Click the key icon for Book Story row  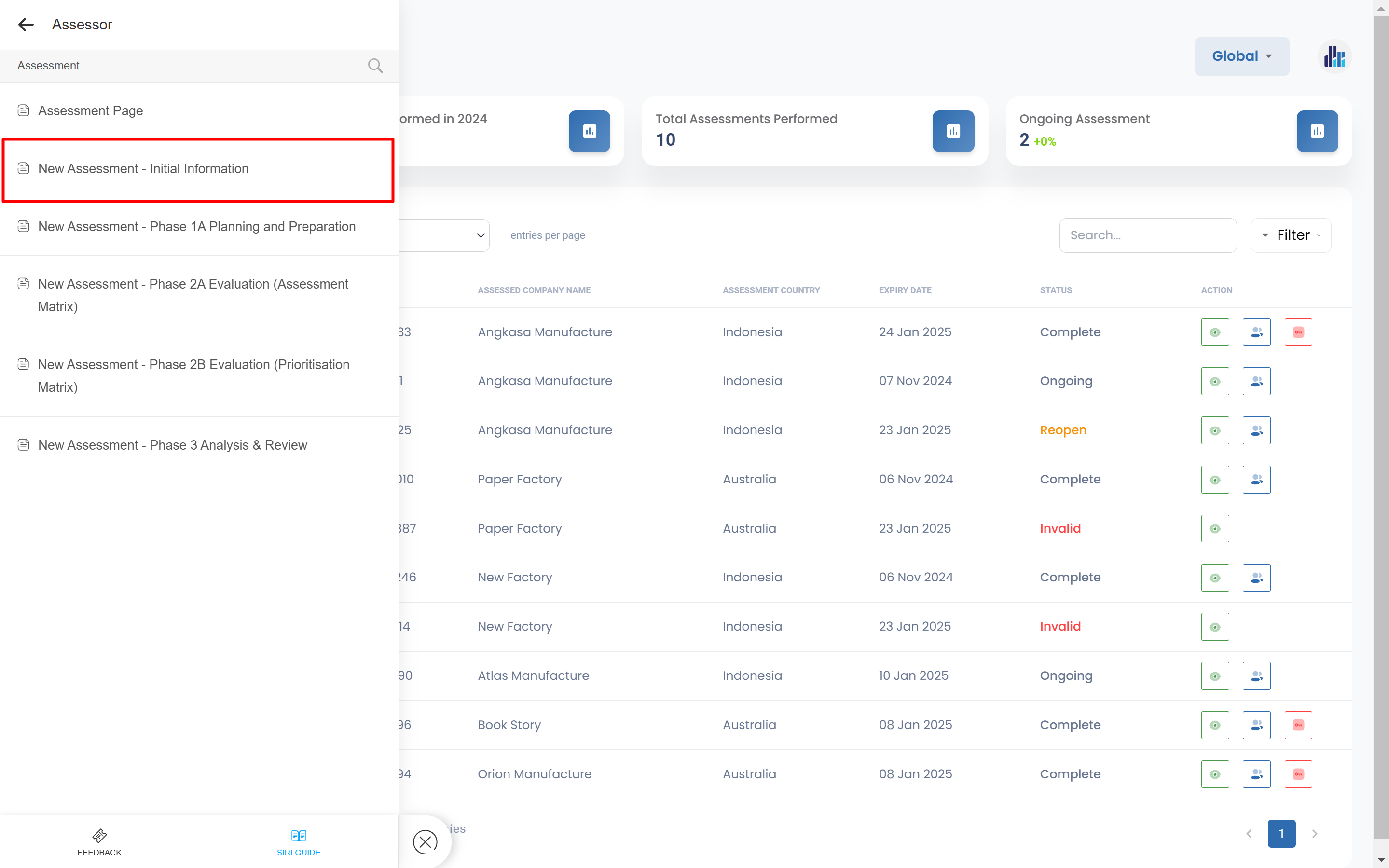click(1298, 725)
